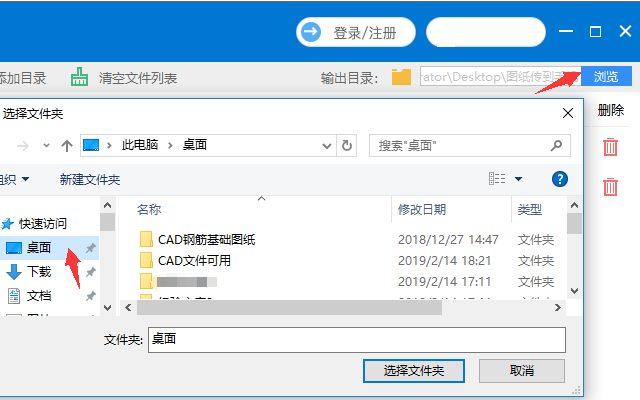640x400 pixels.
Task: Refresh the folder view
Action: [347, 145]
